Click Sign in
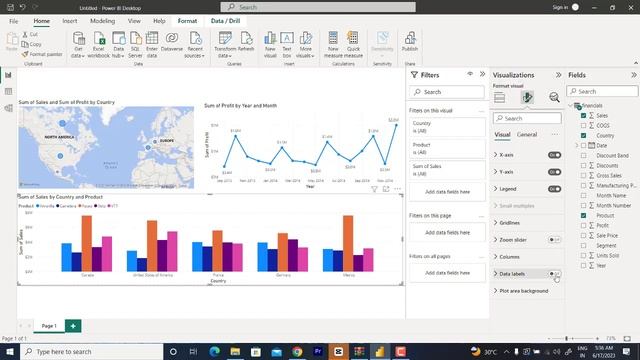Image resolution: width=640 pixels, height=360 pixels. pyautogui.click(x=560, y=7)
